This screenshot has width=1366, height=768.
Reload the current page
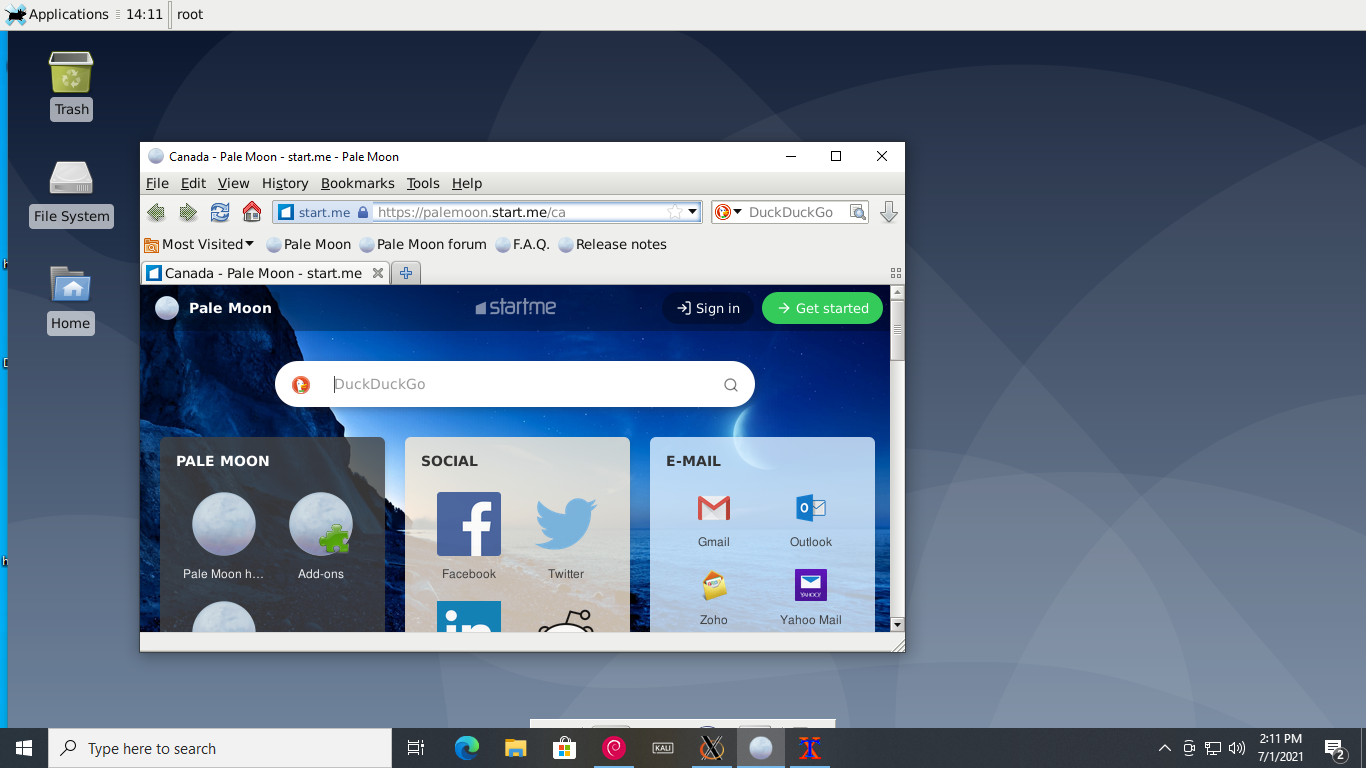220,212
